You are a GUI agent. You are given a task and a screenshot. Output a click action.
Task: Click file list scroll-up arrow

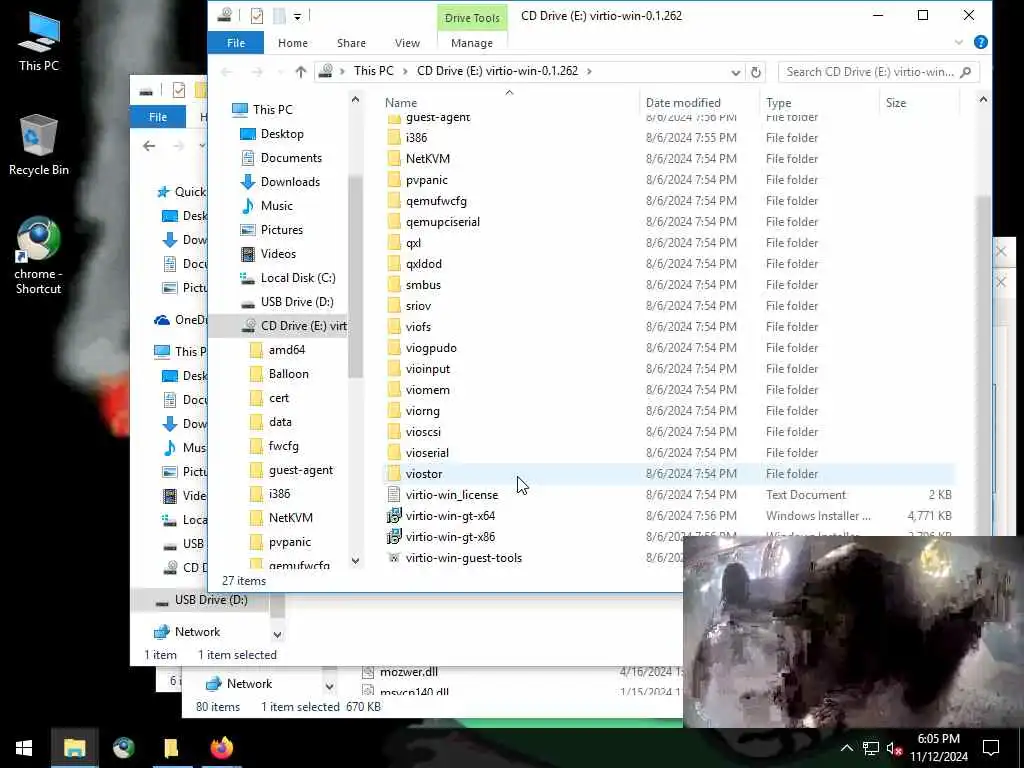click(983, 100)
